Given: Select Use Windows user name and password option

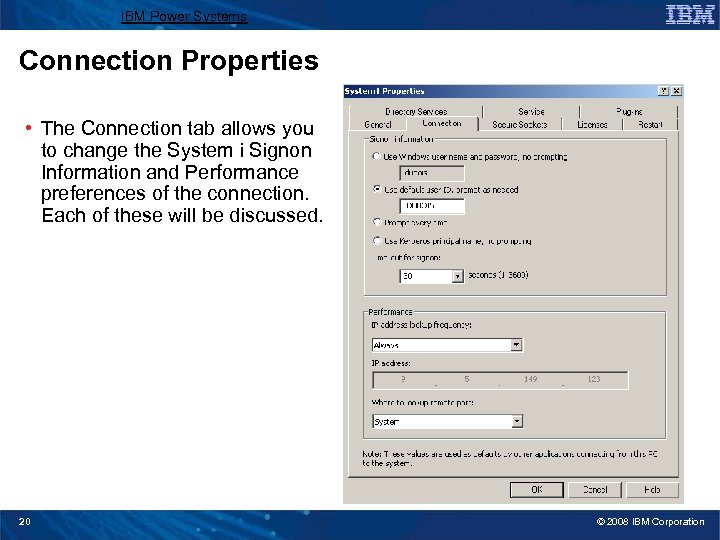Looking at the screenshot, I should 377,157.
